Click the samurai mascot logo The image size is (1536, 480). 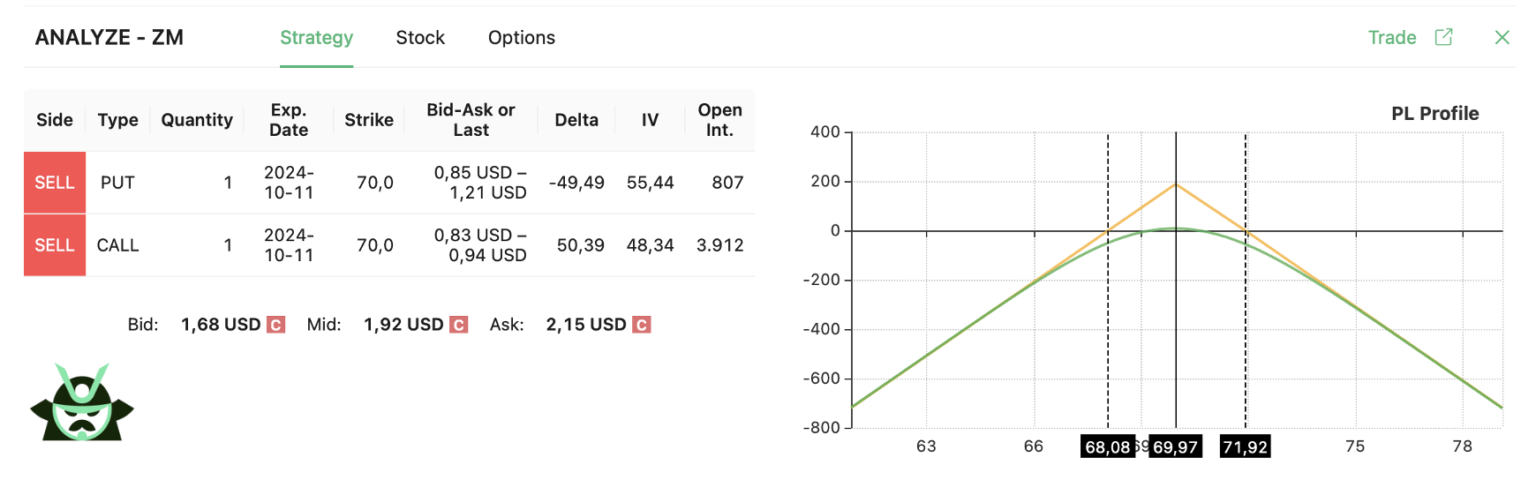[82, 401]
